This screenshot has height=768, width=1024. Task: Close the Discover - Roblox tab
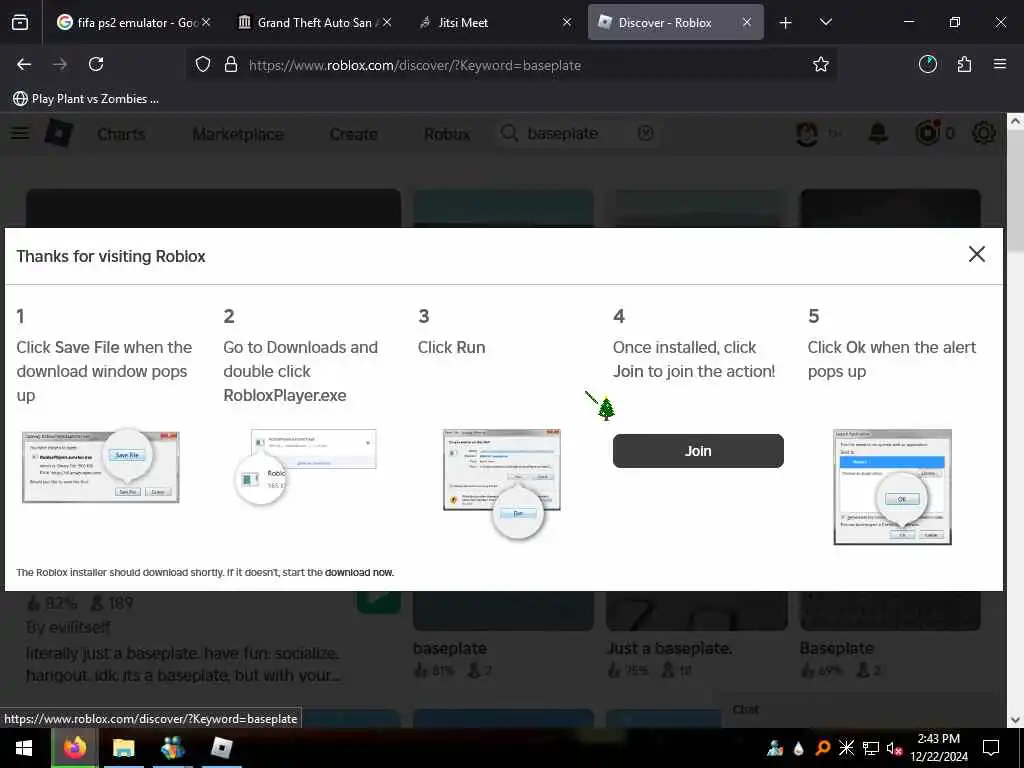tap(746, 23)
